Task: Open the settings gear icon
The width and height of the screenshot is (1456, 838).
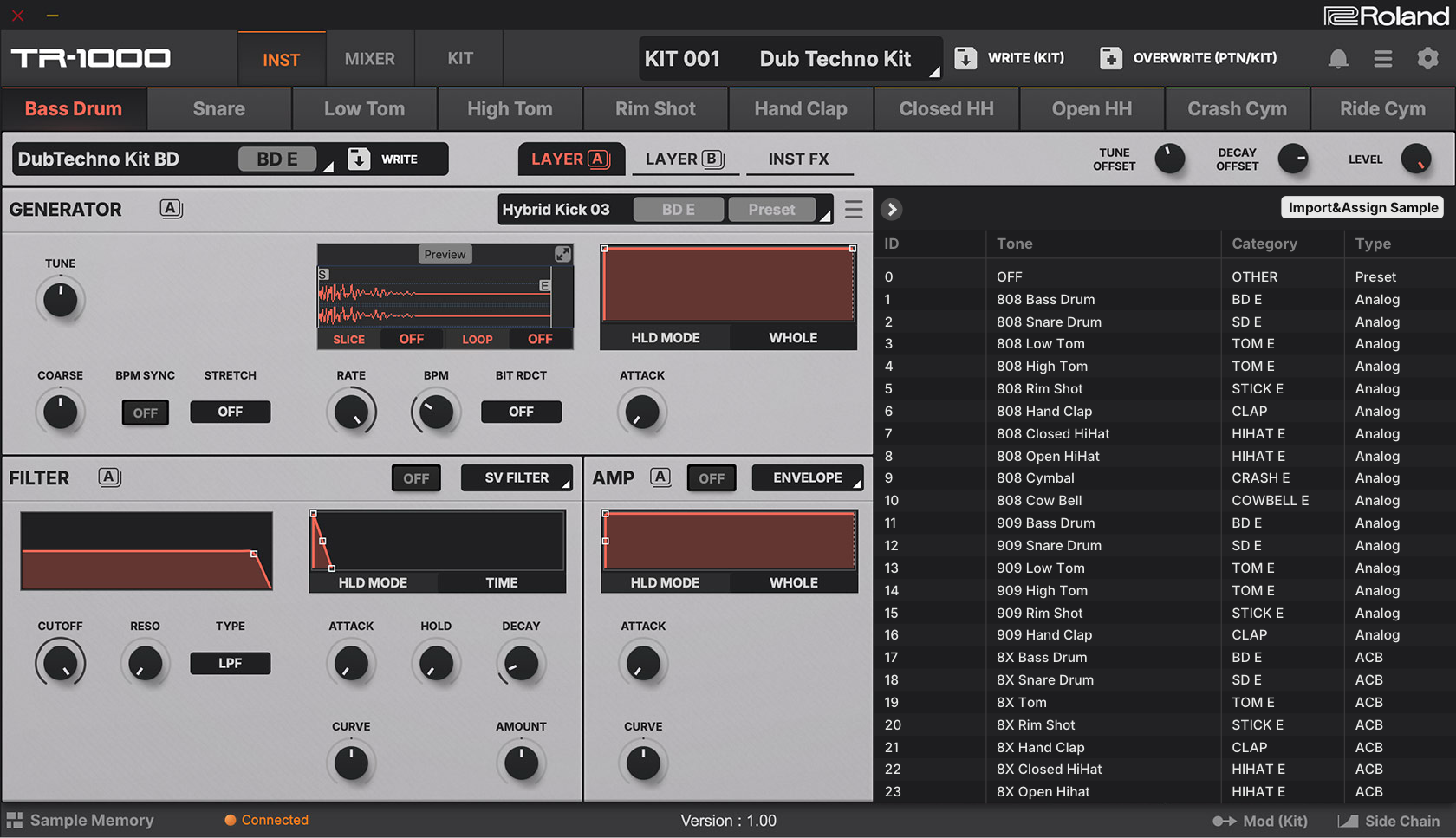Action: (x=1427, y=59)
